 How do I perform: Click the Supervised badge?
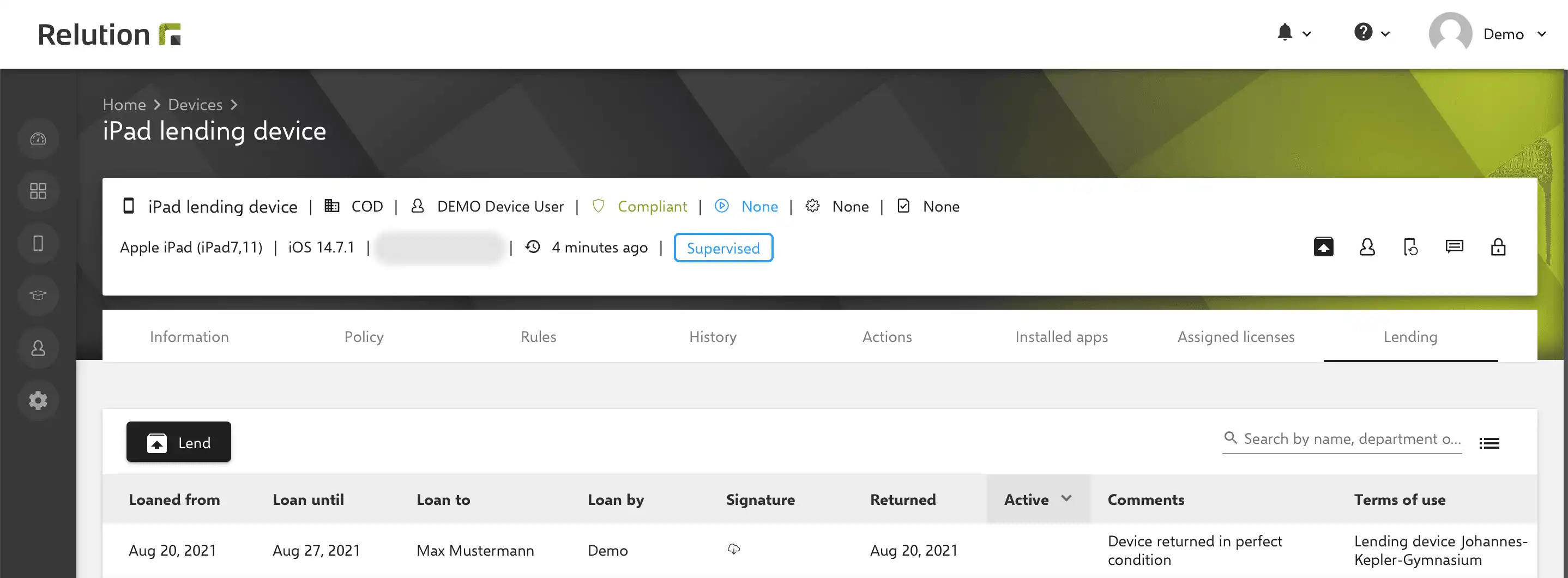click(x=723, y=248)
